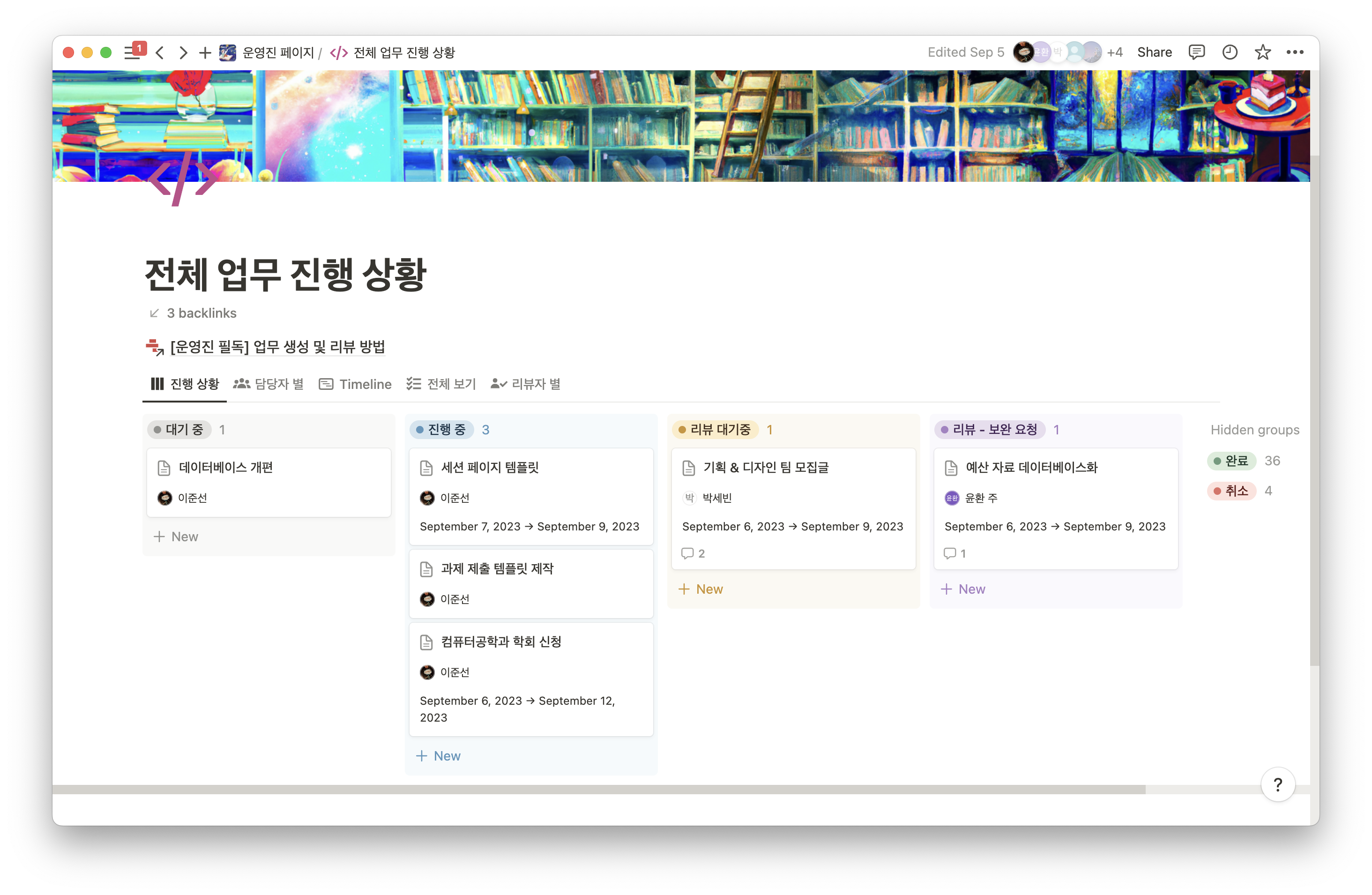Click the page history clock icon

pyautogui.click(x=1230, y=52)
